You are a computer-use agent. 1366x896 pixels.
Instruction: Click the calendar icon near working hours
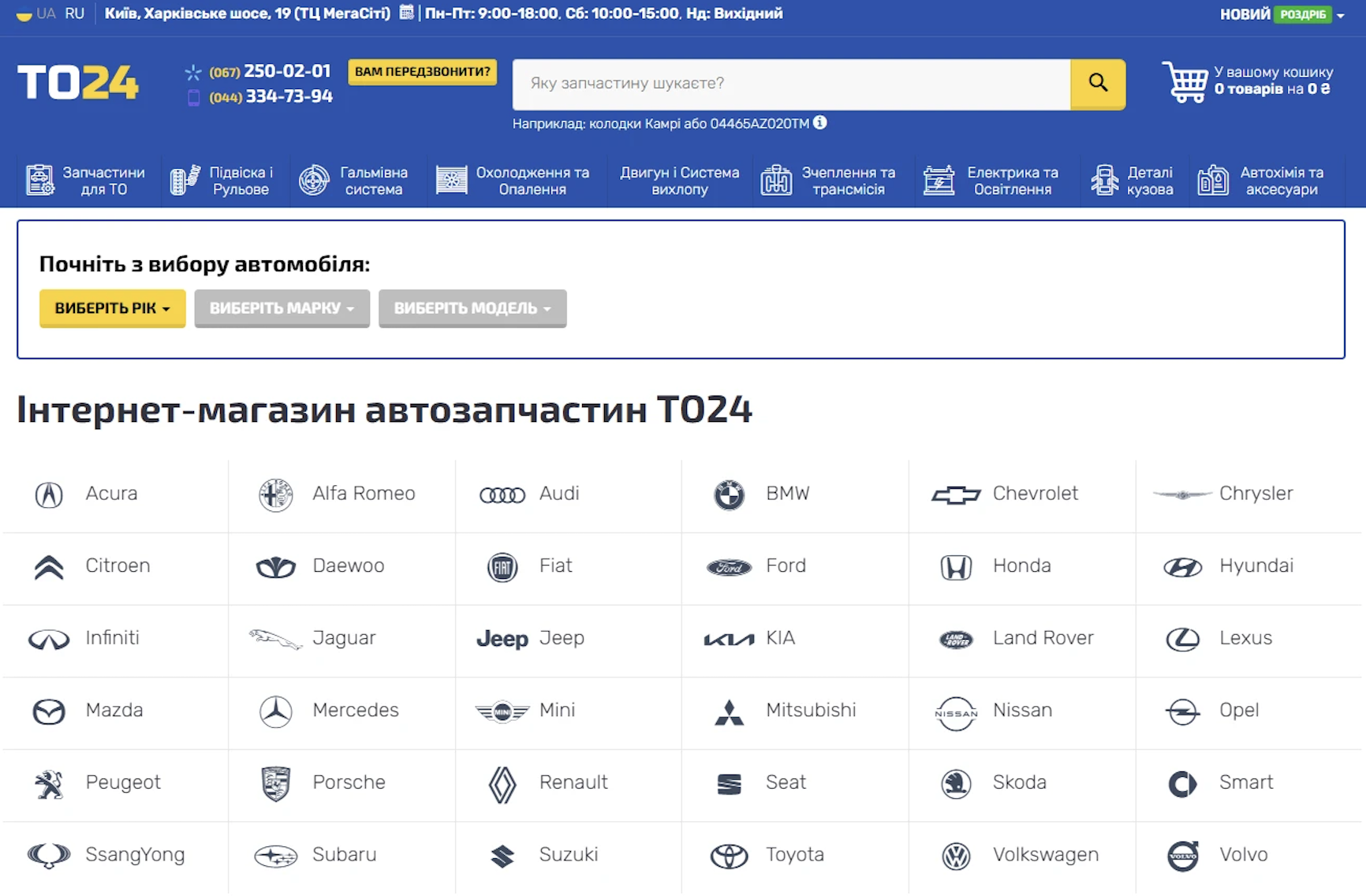pyautogui.click(x=406, y=13)
